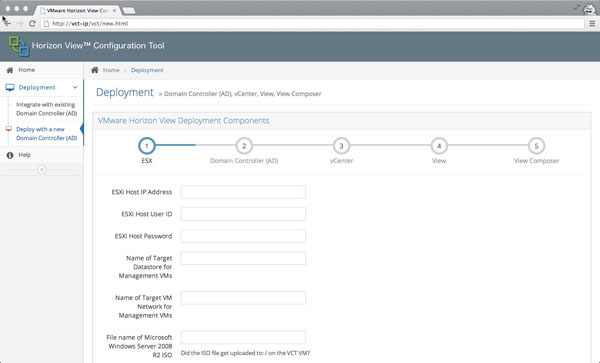The width and height of the screenshot is (600, 363).
Task: Click the ESXi Host Password field
Action: [243, 236]
